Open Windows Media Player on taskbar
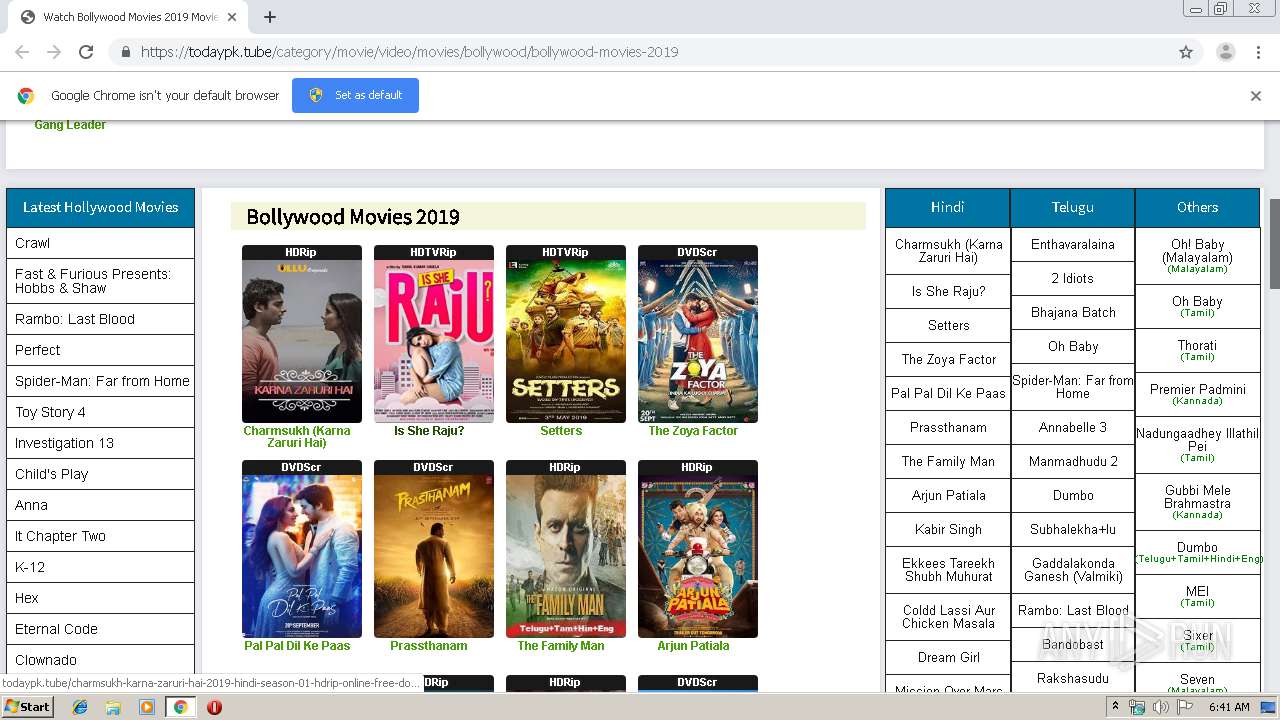 [147, 707]
